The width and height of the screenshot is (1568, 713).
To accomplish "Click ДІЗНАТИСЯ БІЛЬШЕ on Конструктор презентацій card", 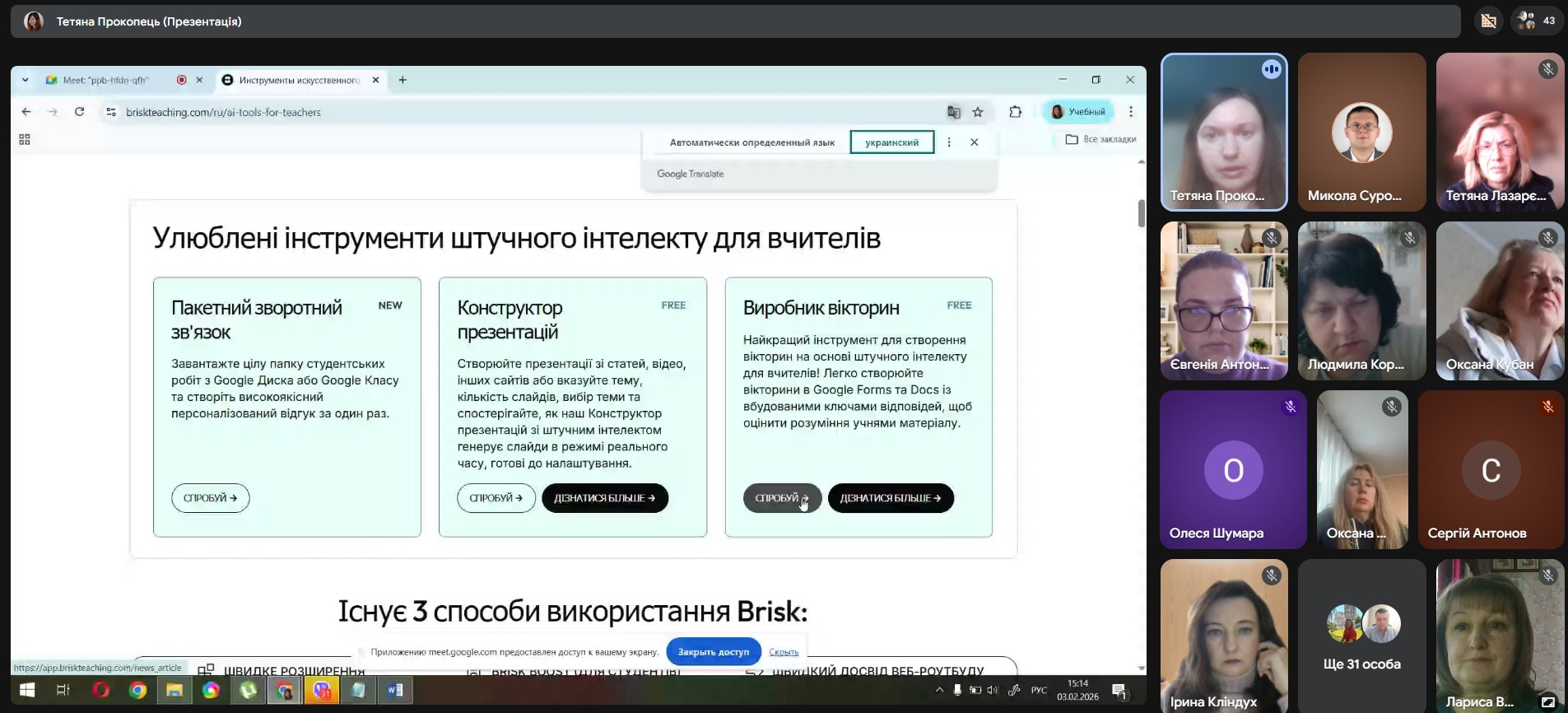I will (605, 498).
